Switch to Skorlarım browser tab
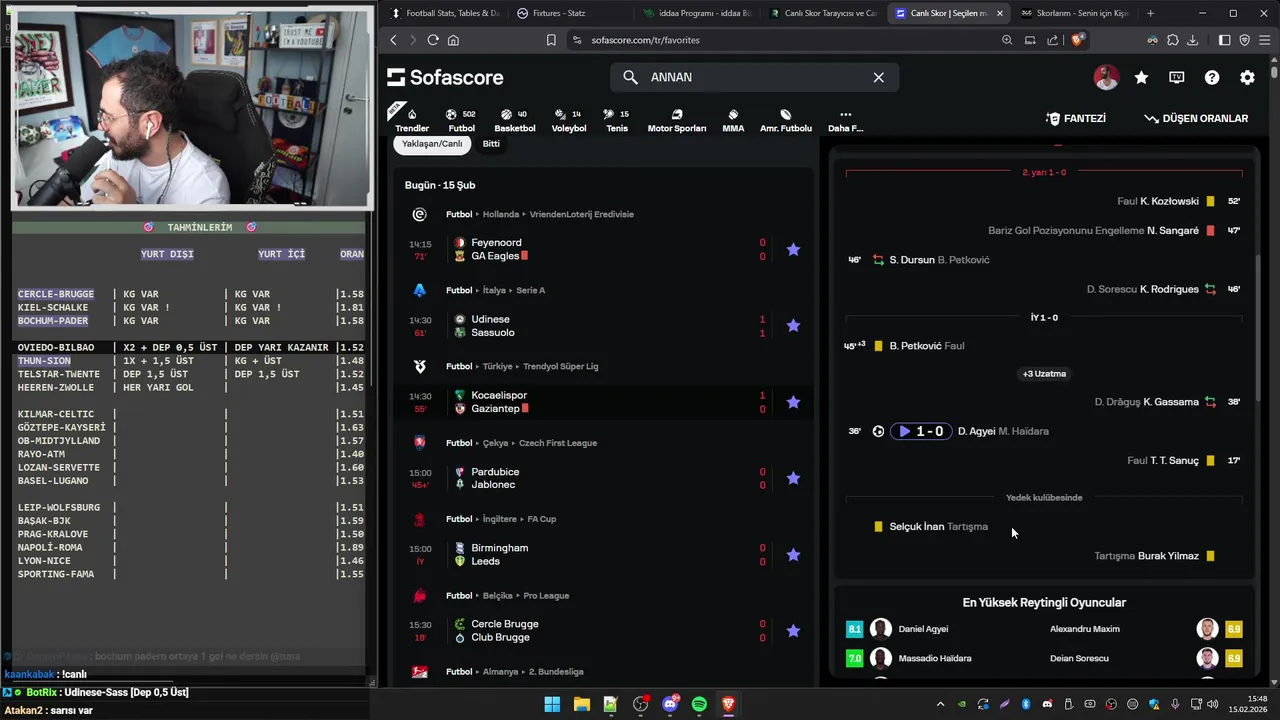Viewport: 1280px width, 720px height. (x=1075, y=13)
